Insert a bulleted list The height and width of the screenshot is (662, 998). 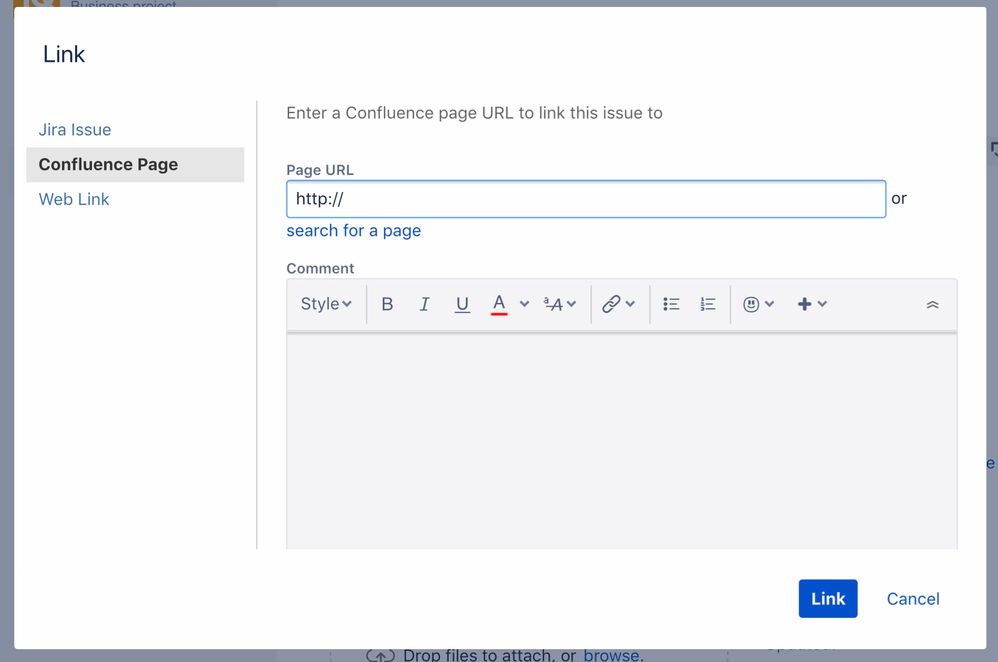click(671, 304)
